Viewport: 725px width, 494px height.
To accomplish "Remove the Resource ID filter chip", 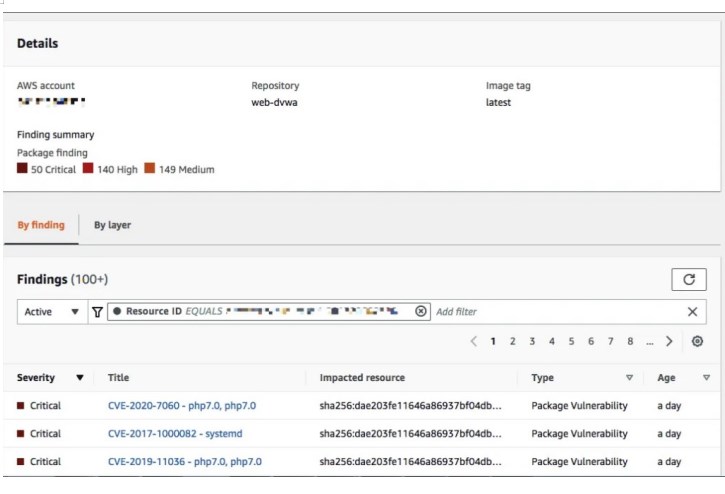I will [421, 312].
